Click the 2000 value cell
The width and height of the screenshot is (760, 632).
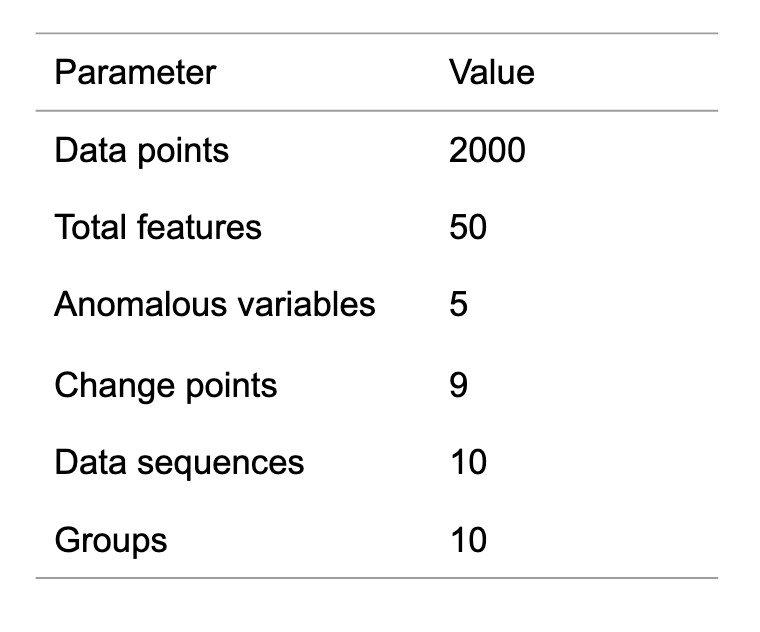(487, 150)
